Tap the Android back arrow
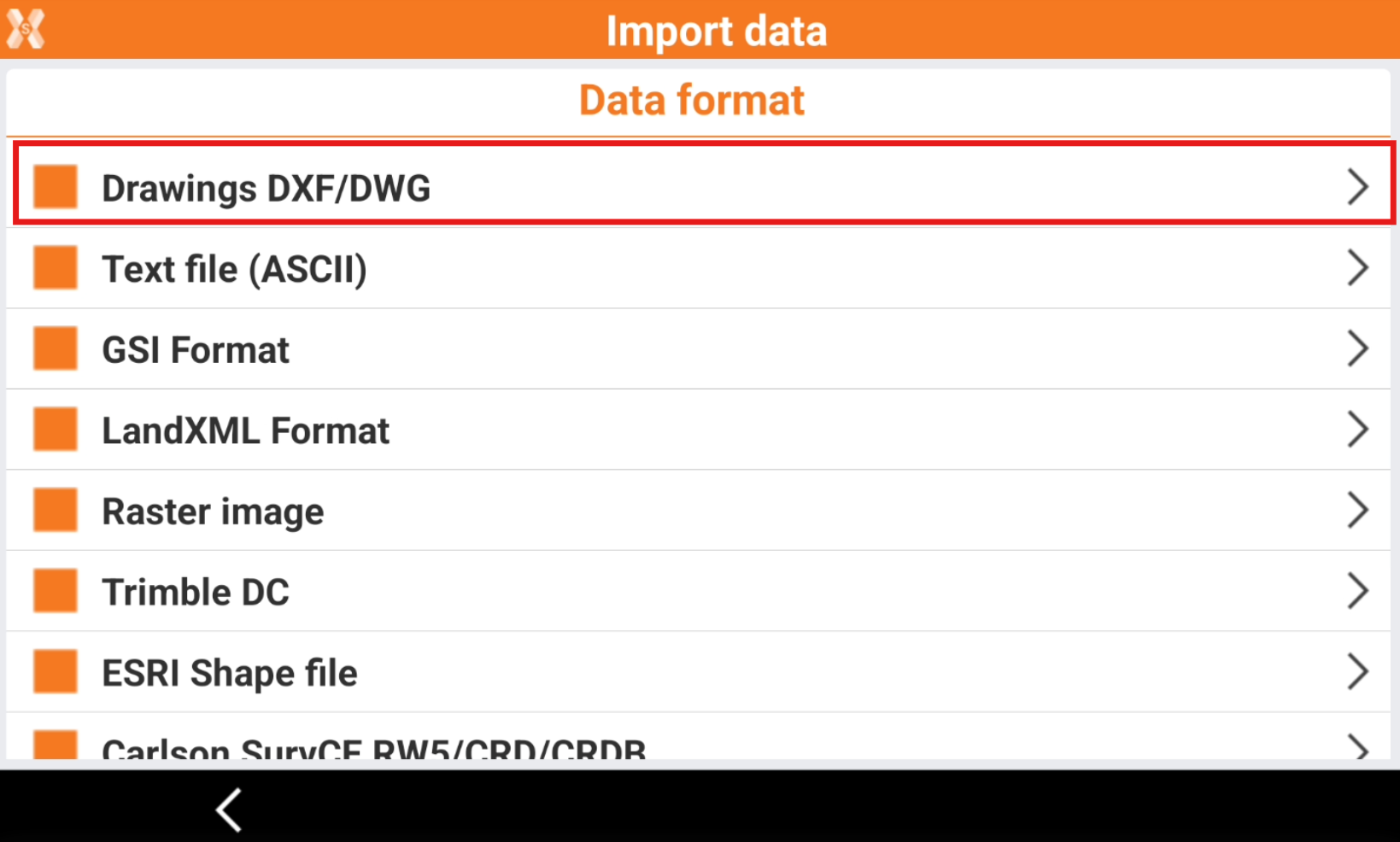 coord(229,809)
